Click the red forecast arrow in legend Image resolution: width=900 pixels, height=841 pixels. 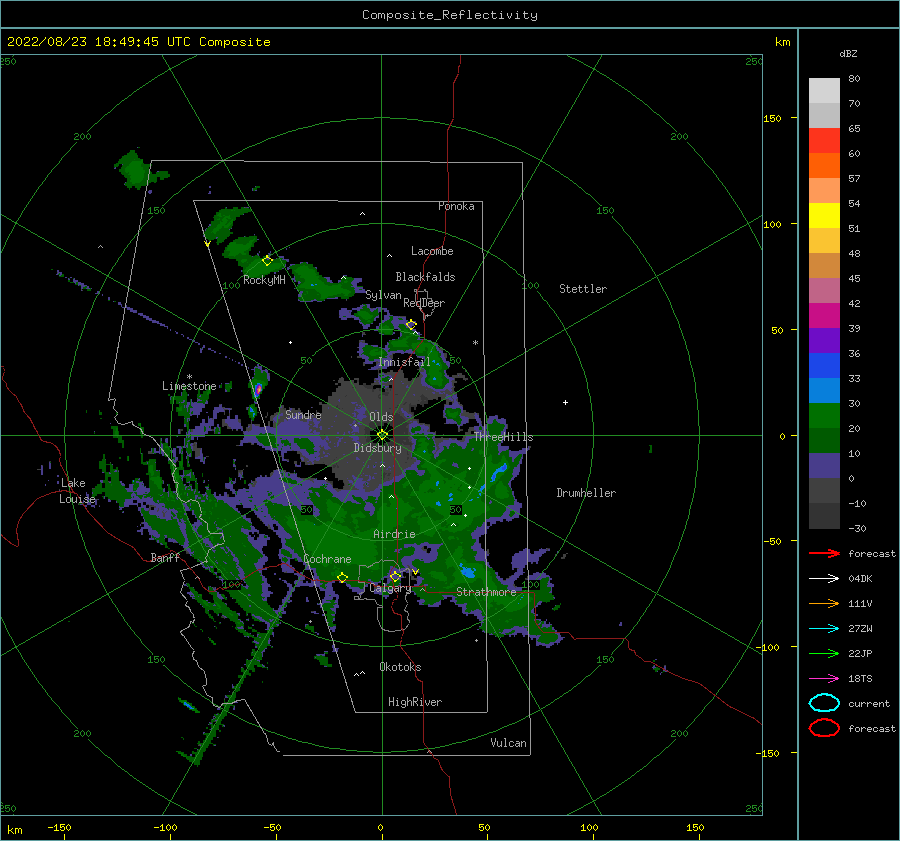(x=824, y=553)
